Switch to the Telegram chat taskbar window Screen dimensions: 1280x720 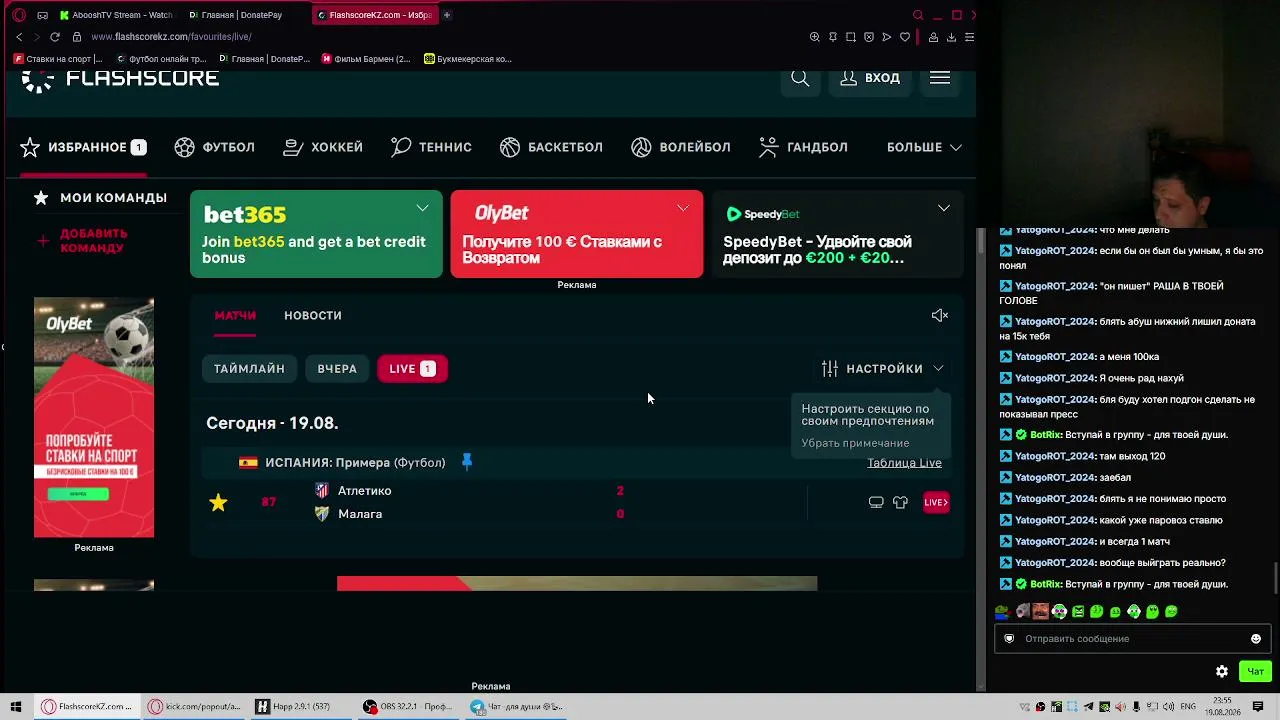tap(516, 707)
